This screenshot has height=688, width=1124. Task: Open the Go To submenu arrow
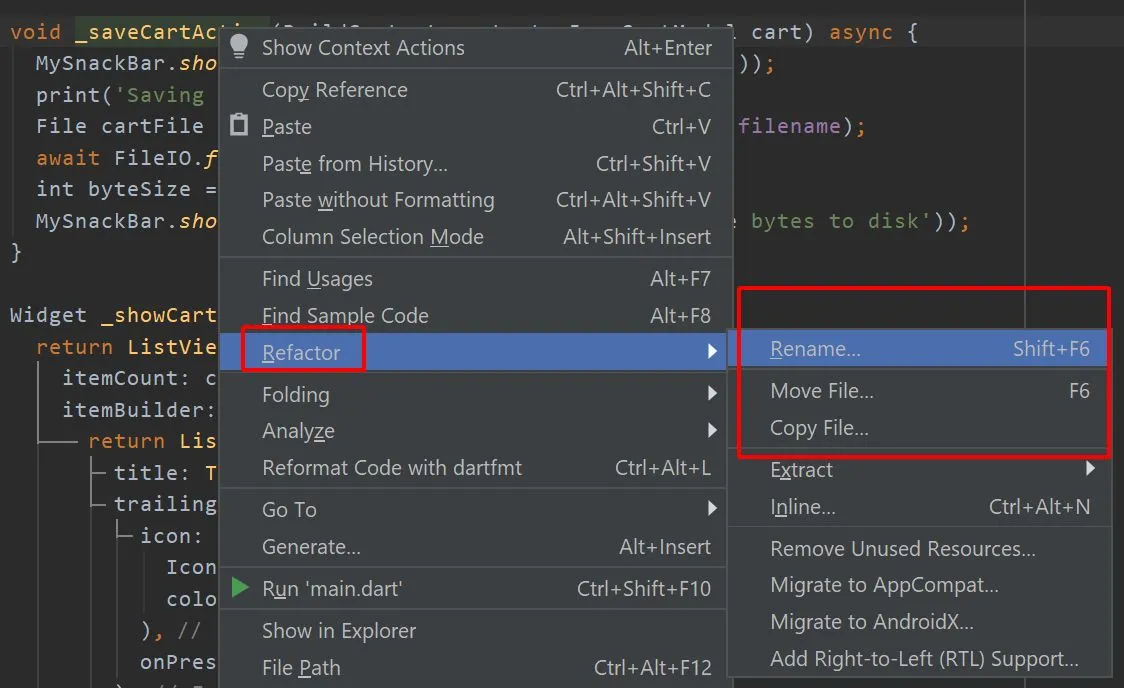click(x=712, y=509)
